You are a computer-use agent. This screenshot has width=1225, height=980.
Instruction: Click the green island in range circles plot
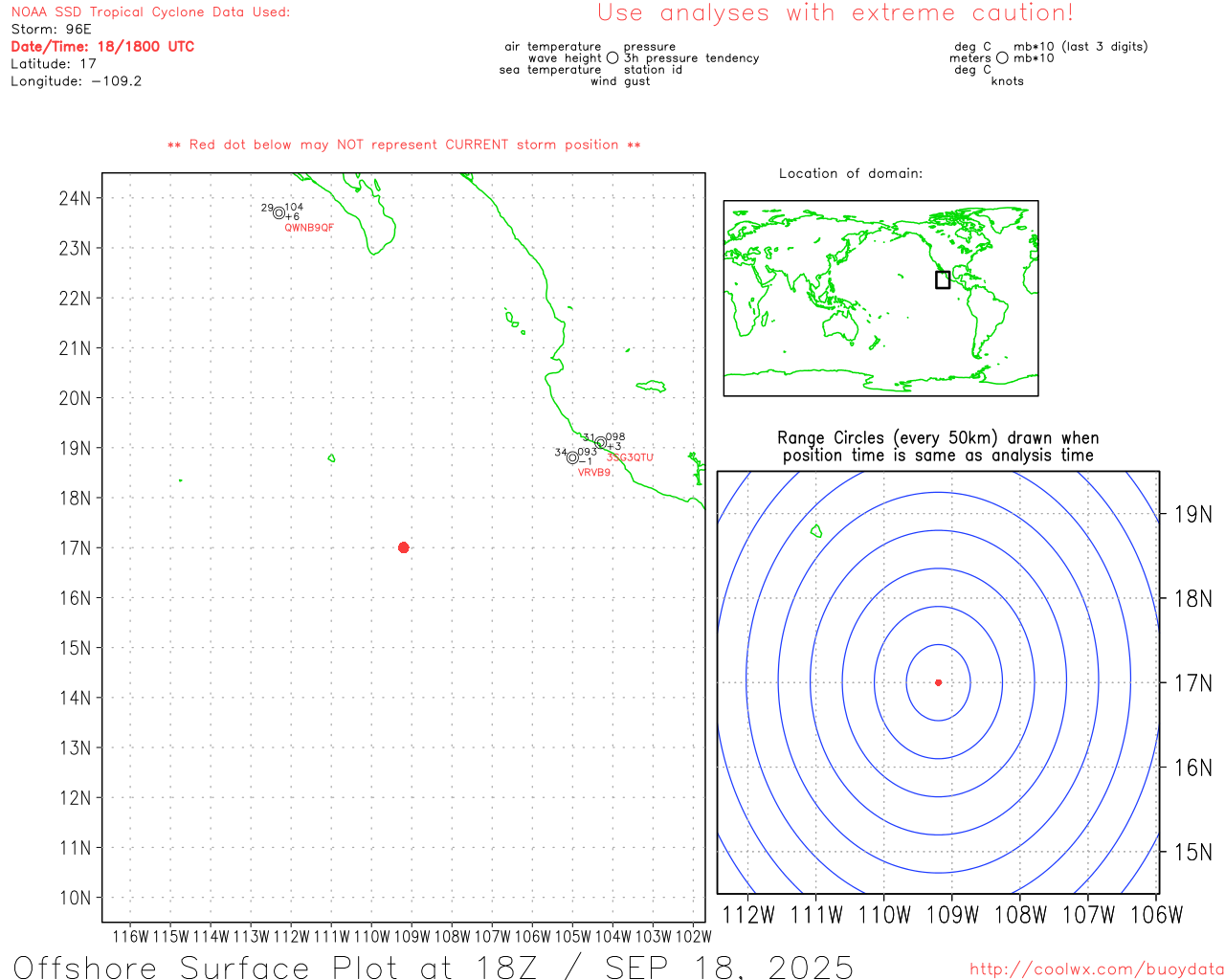click(x=816, y=530)
